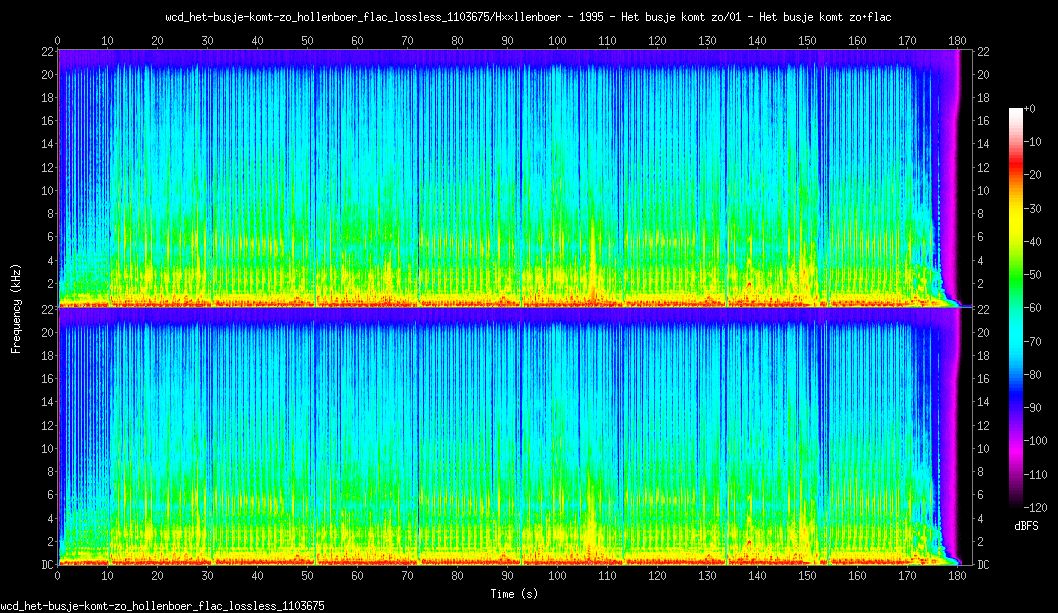Click the '-60' value on the dBFS scale
This screenshot has width=1058, height=613.
(x=1033, y=308)
